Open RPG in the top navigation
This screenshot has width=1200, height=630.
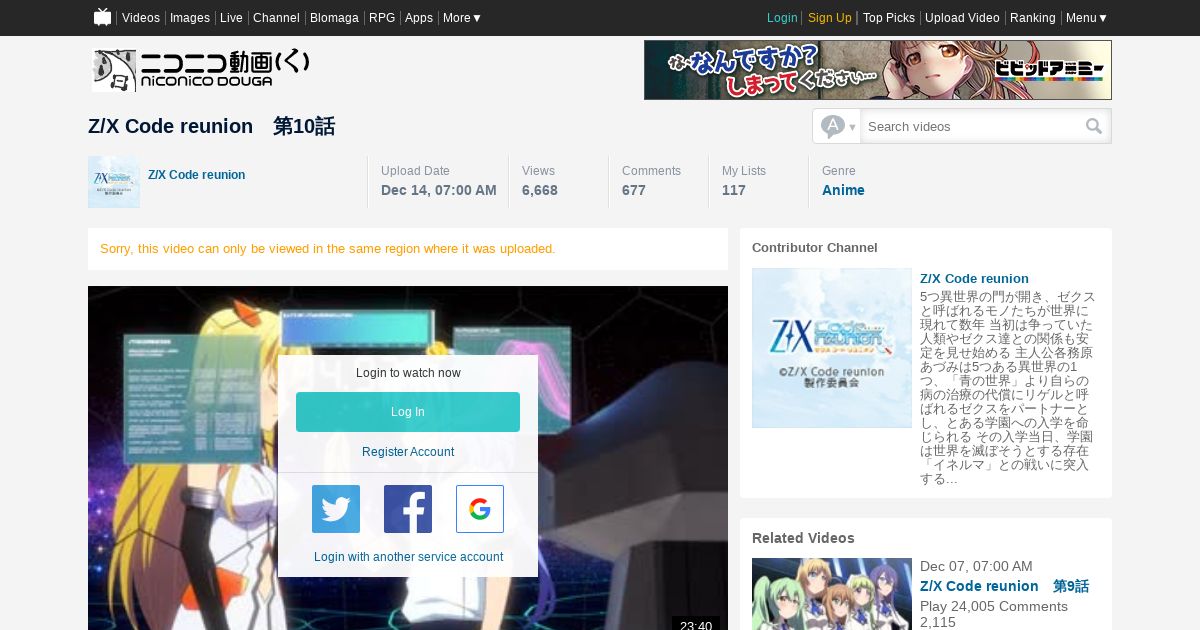(x=382, y=18)
